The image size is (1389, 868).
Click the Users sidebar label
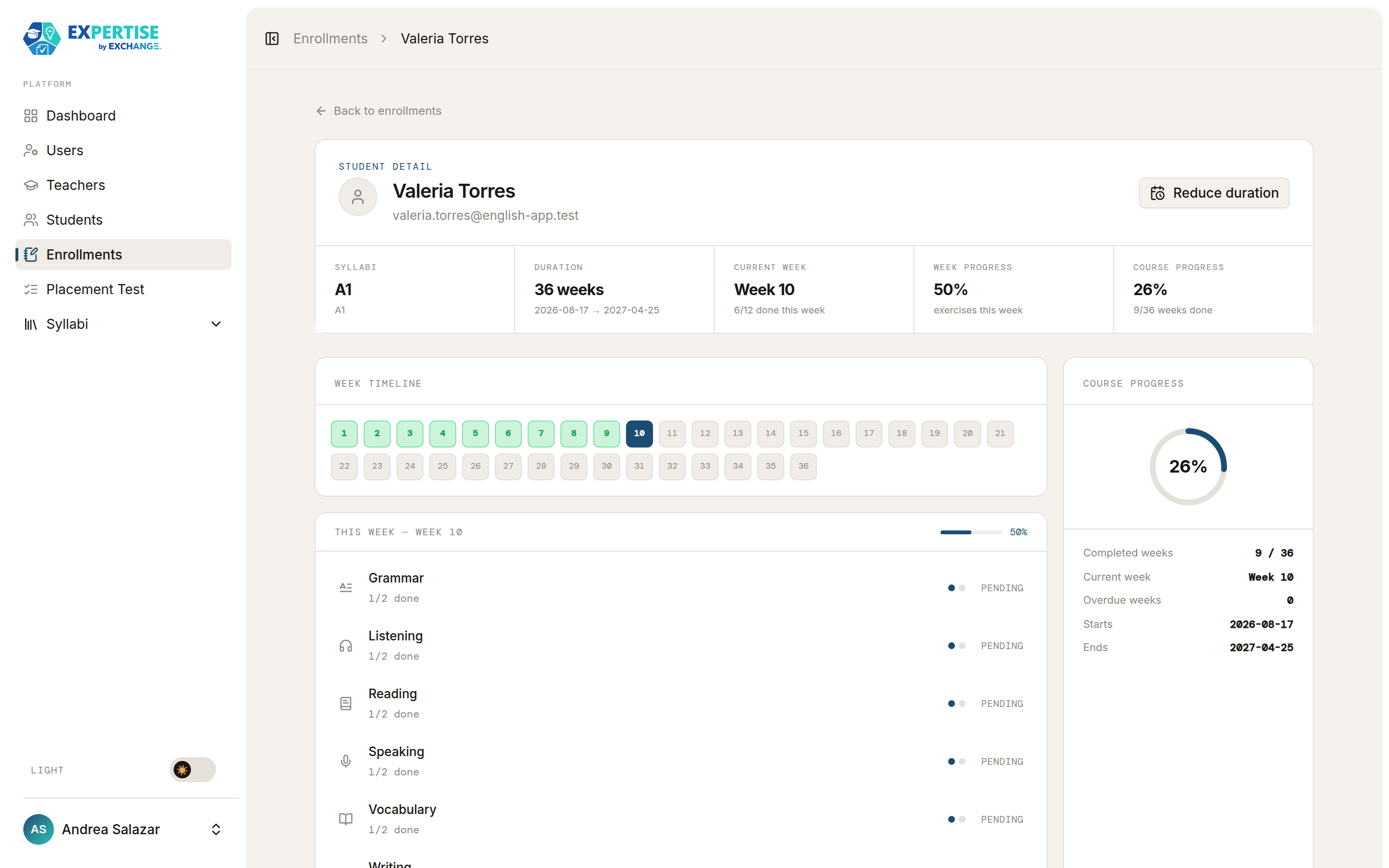(65, 150)
